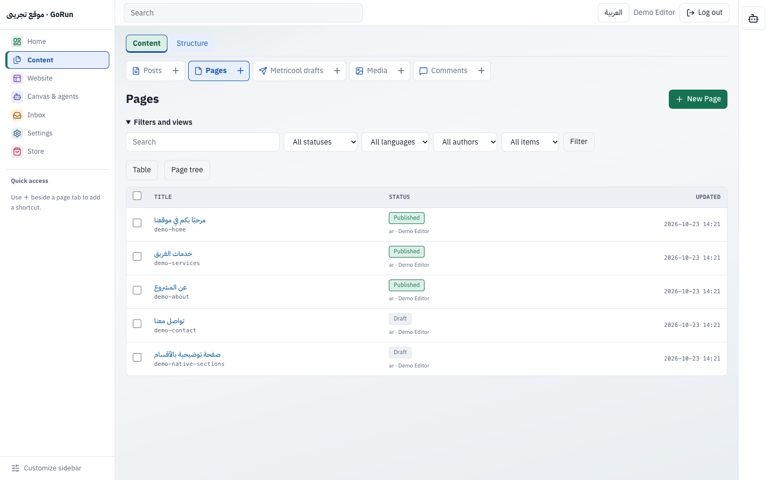
Task: Open the All statuses dropdown
Action: pos(321,142)
